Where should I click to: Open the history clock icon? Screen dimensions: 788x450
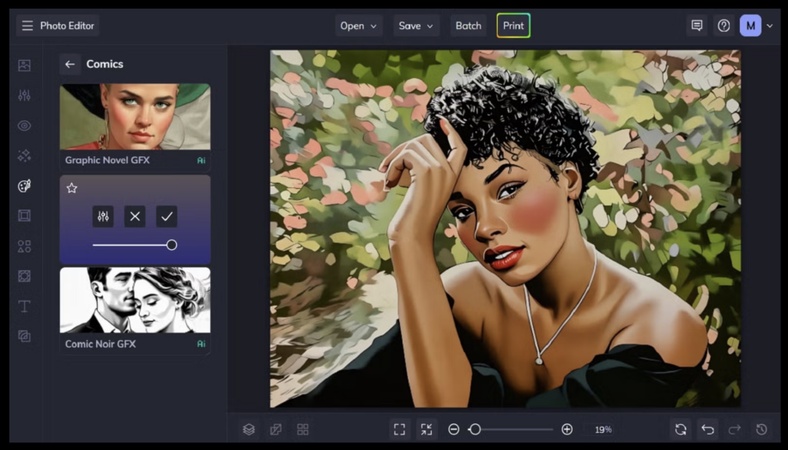coord(762,429)
